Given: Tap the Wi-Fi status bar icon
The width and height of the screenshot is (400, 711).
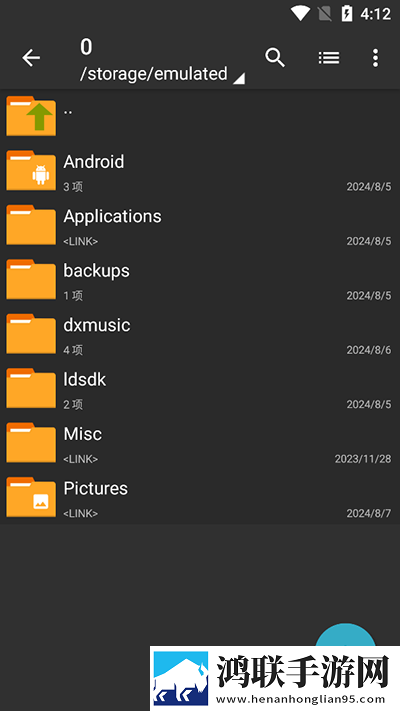Looking at the screenshot, I should [300, 14].
